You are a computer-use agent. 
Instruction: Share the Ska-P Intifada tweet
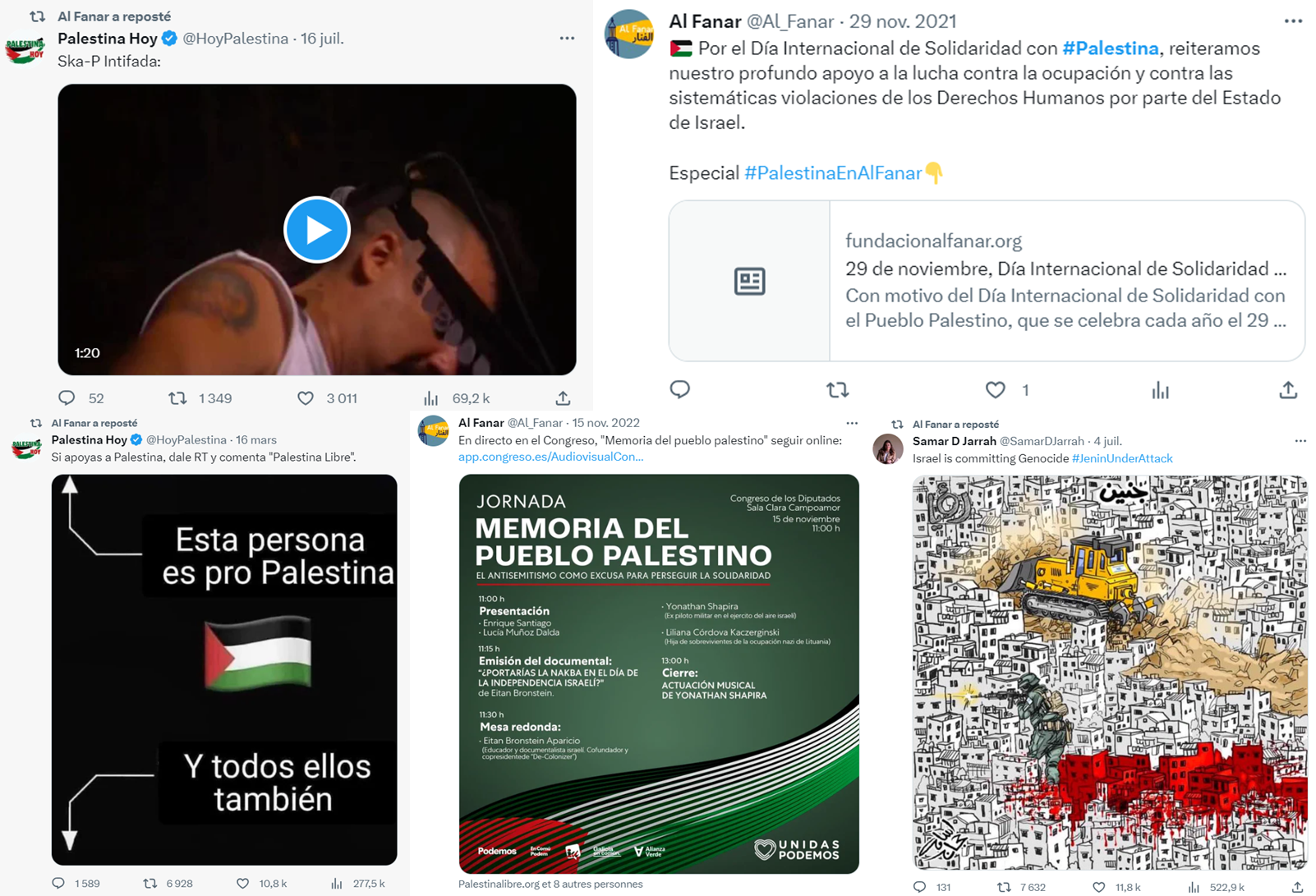[x=563, y=398]
